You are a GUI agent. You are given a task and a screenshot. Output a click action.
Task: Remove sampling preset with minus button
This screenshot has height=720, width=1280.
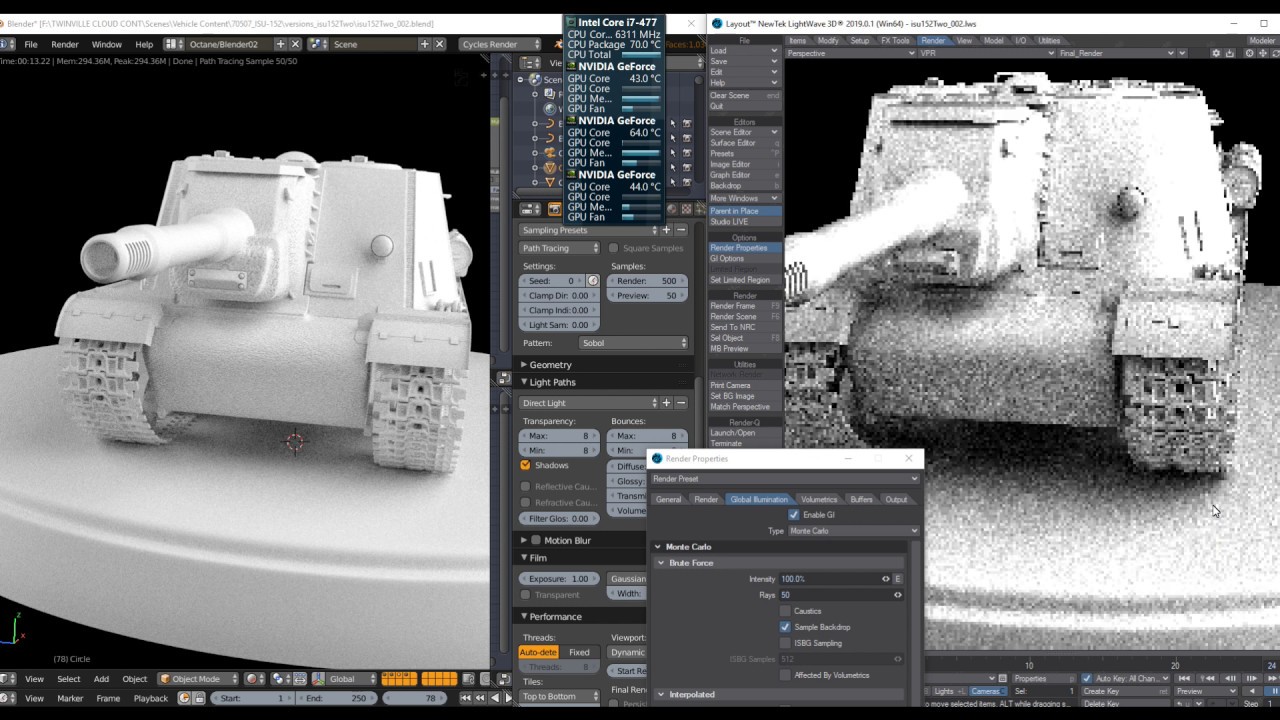[x=681, y=230]
